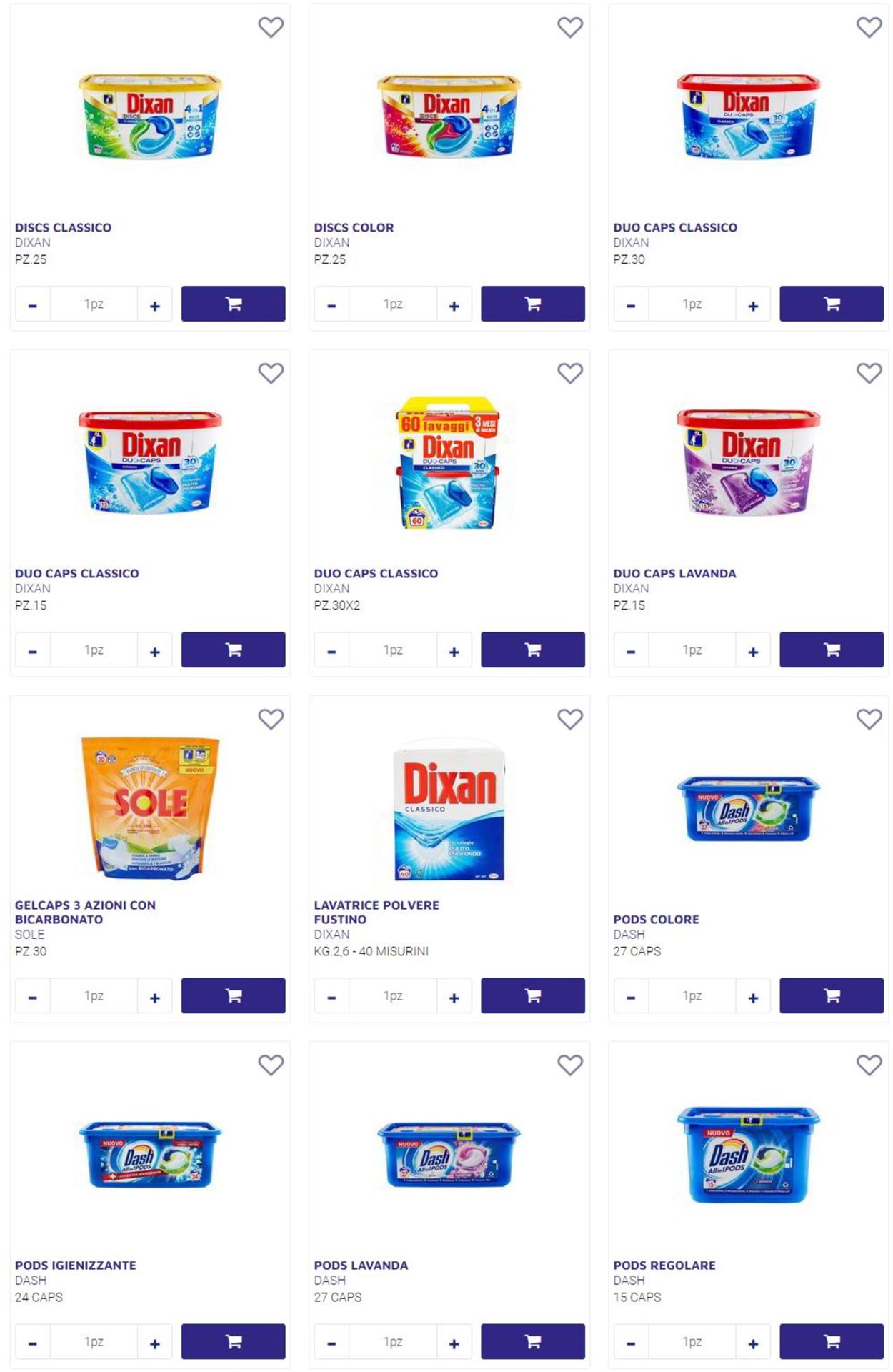Open Gelcaps 3 Azioni con Bicarbonato link
The width and height of the screenshot is (893, 1372).
pyautogui.click(x=85, y=912)
